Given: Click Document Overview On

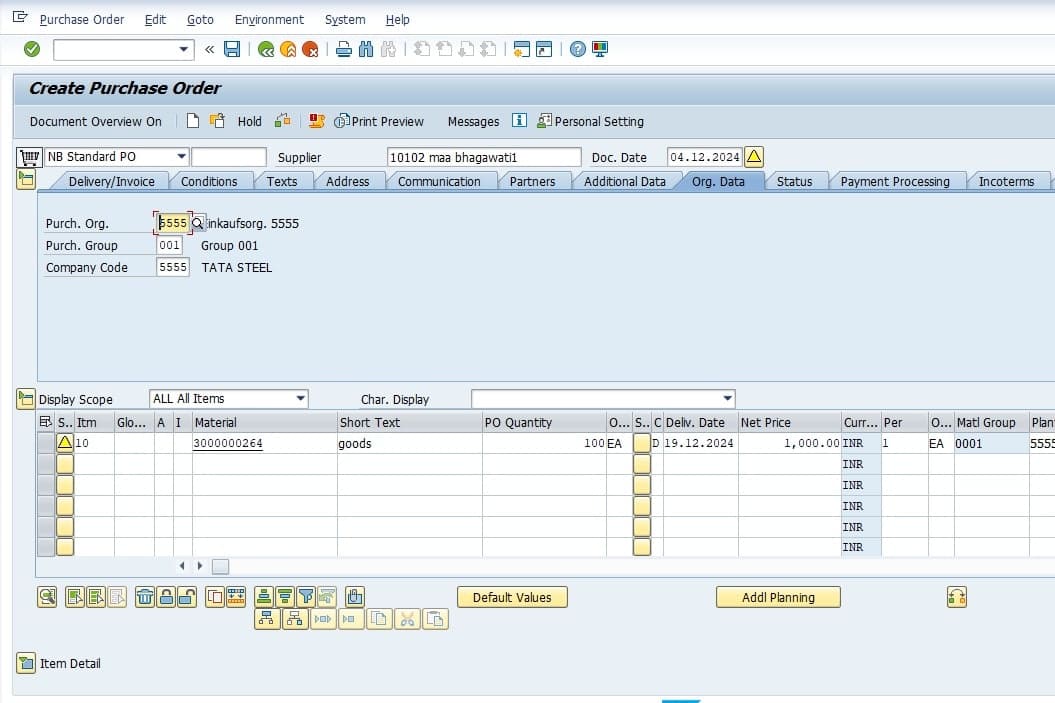Looking at the screenshot, I should click(x=96, y=122).
